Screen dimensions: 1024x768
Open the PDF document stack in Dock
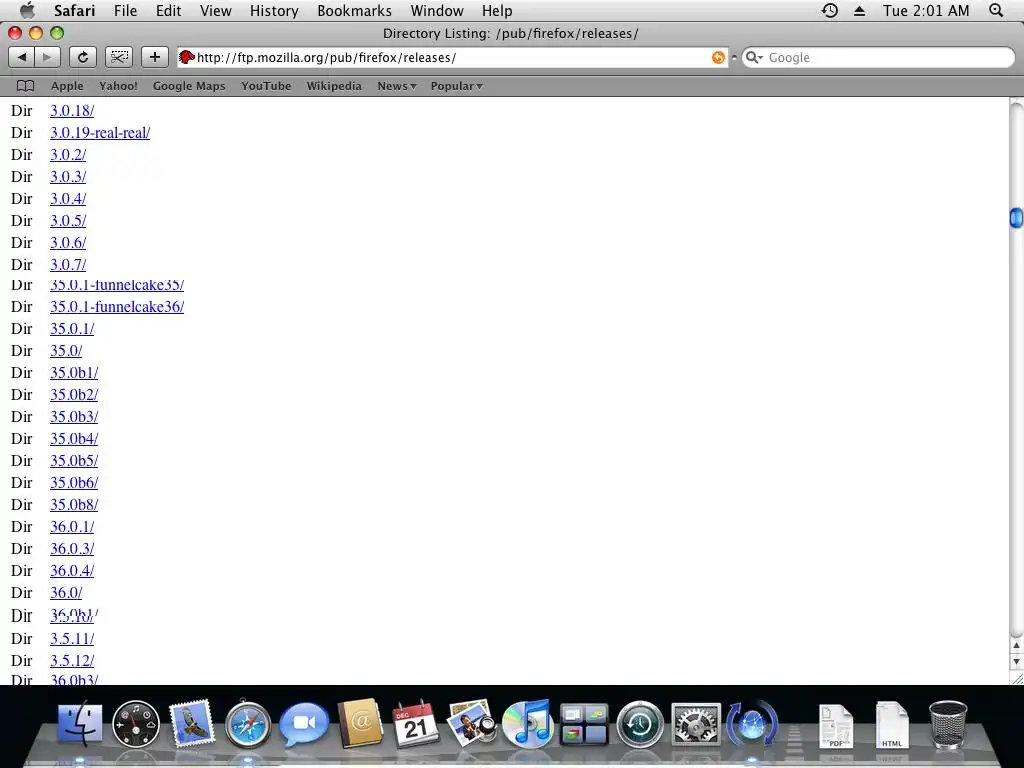(836, 726)
